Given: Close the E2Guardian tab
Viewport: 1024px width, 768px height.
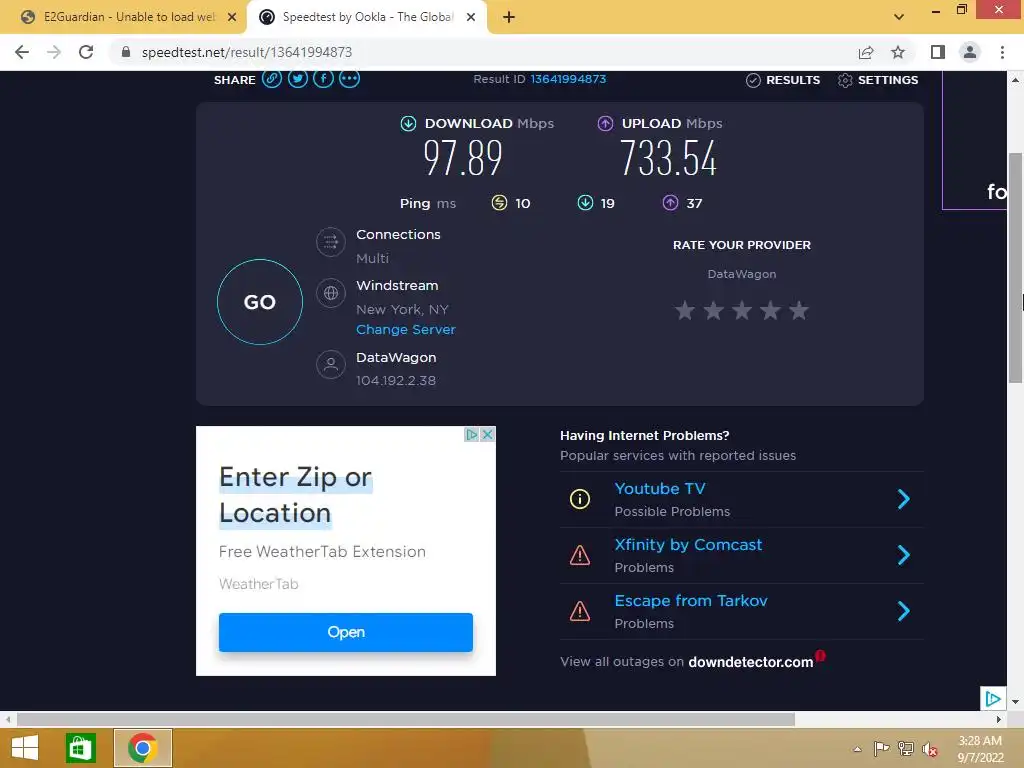Looking at the screenshot, I should [x=232, y=17].
